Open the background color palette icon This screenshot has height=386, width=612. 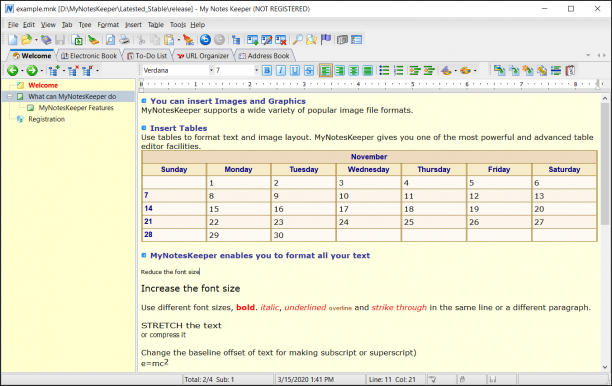pos(465,71)
